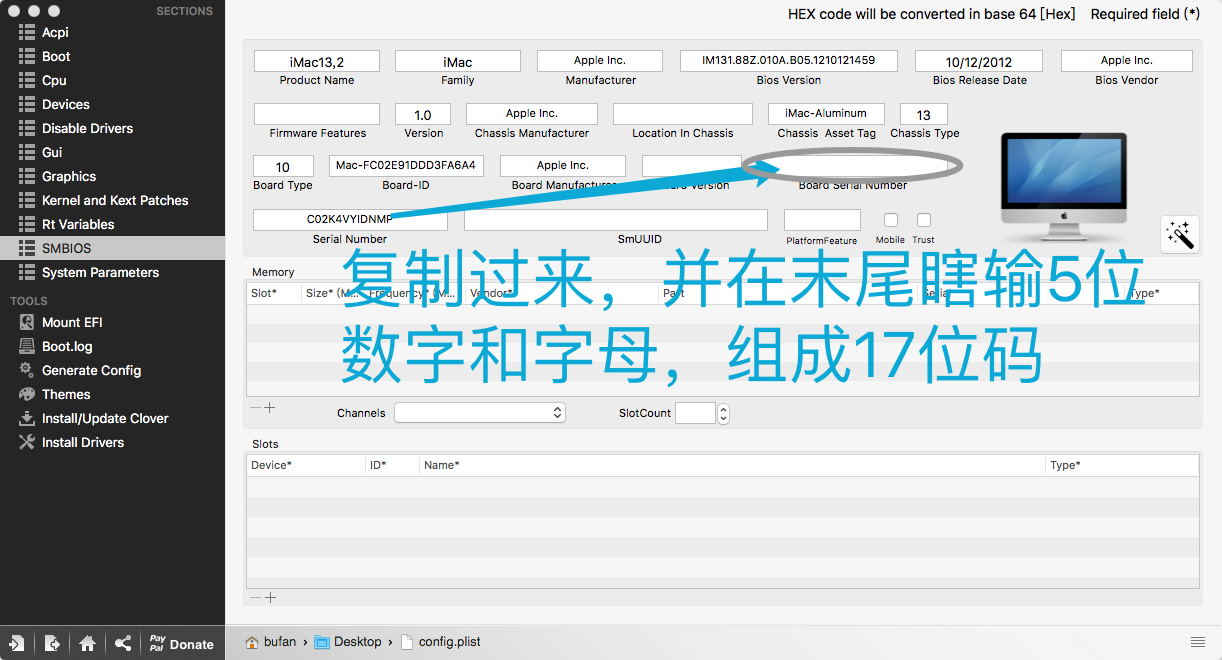Viewport: 1222px width, 660px height.
Task: Click the import configuration icon in bottom toolbar
Action: pos(17,644)
